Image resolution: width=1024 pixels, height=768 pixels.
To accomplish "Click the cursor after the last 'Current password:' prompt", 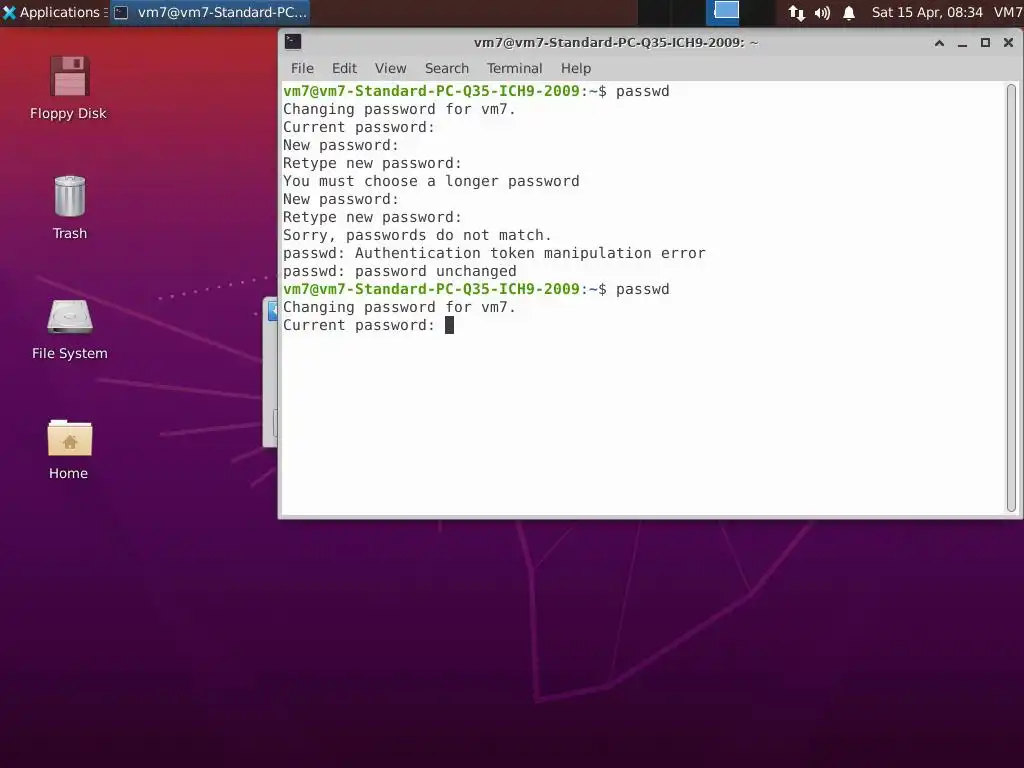I will point(449,325).
